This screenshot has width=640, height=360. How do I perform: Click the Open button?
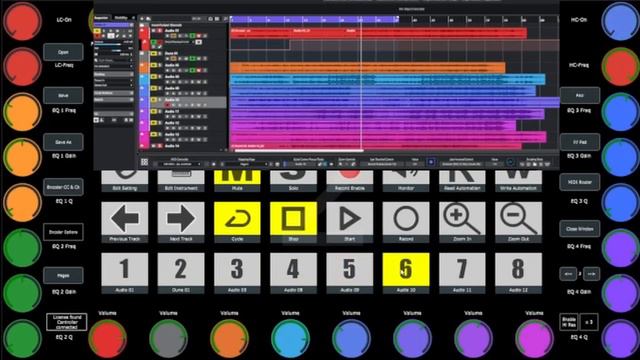point(63,52)
